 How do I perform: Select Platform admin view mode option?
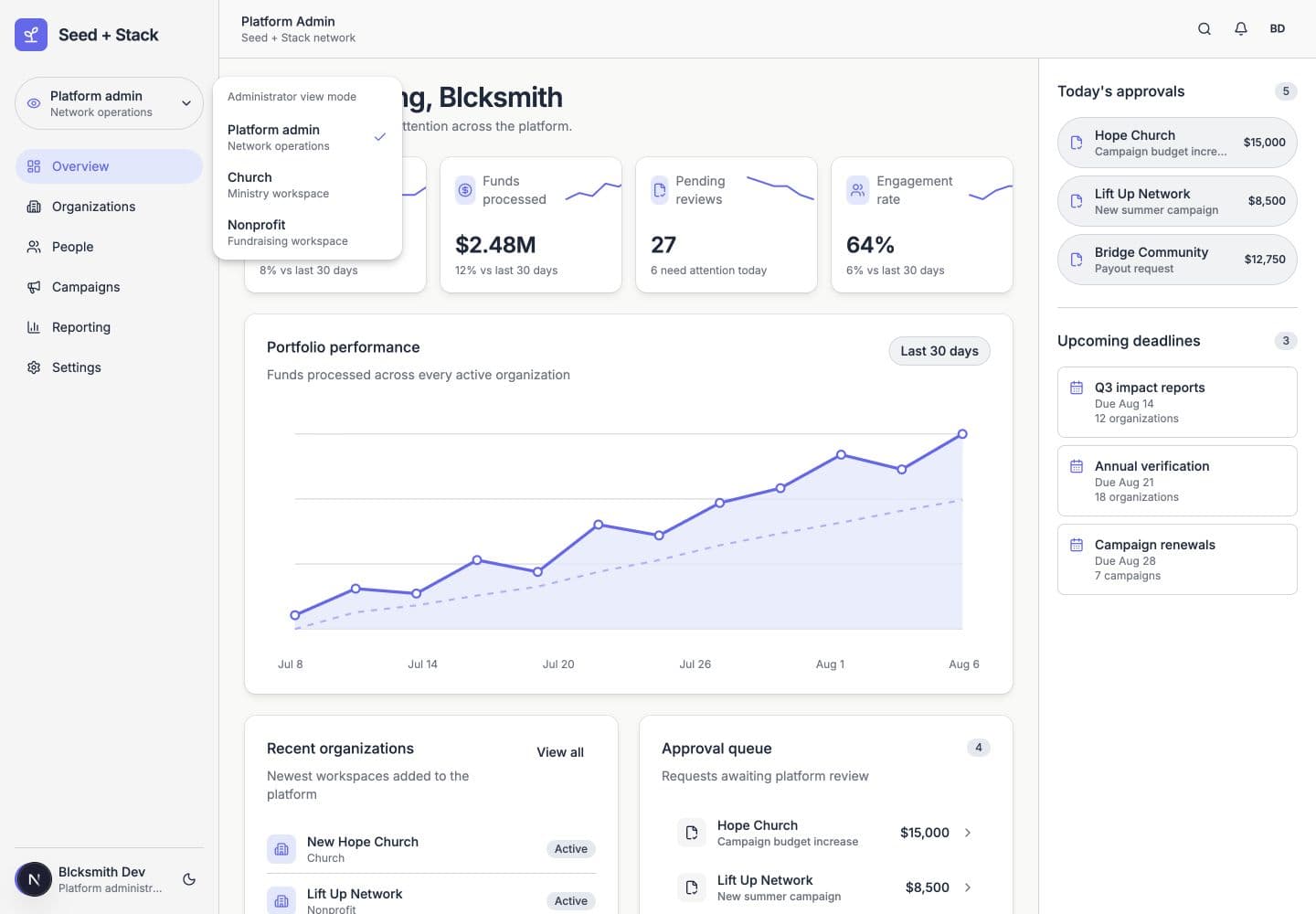[x=307, y=137]
